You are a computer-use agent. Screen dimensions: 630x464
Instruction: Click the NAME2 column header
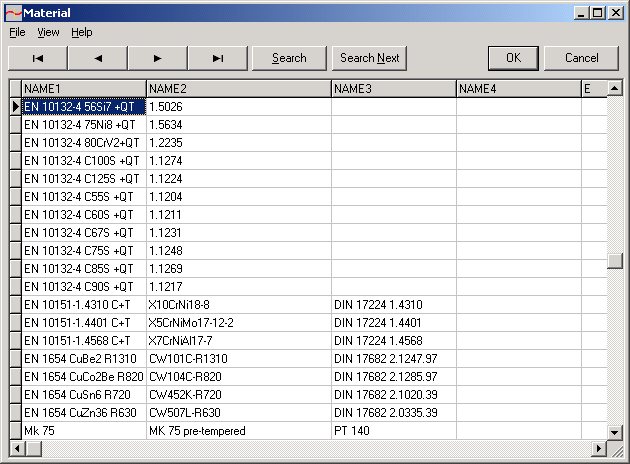(x=238, y=89)
